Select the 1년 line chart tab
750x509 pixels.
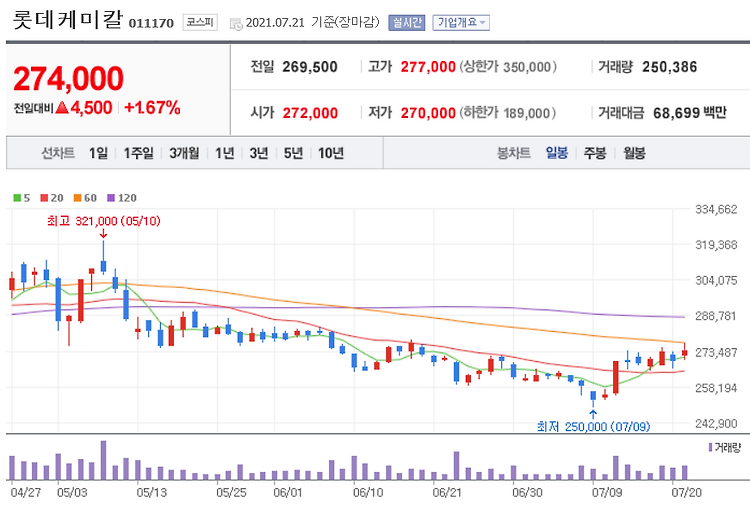pyautogui.click(x=224, y=153)
